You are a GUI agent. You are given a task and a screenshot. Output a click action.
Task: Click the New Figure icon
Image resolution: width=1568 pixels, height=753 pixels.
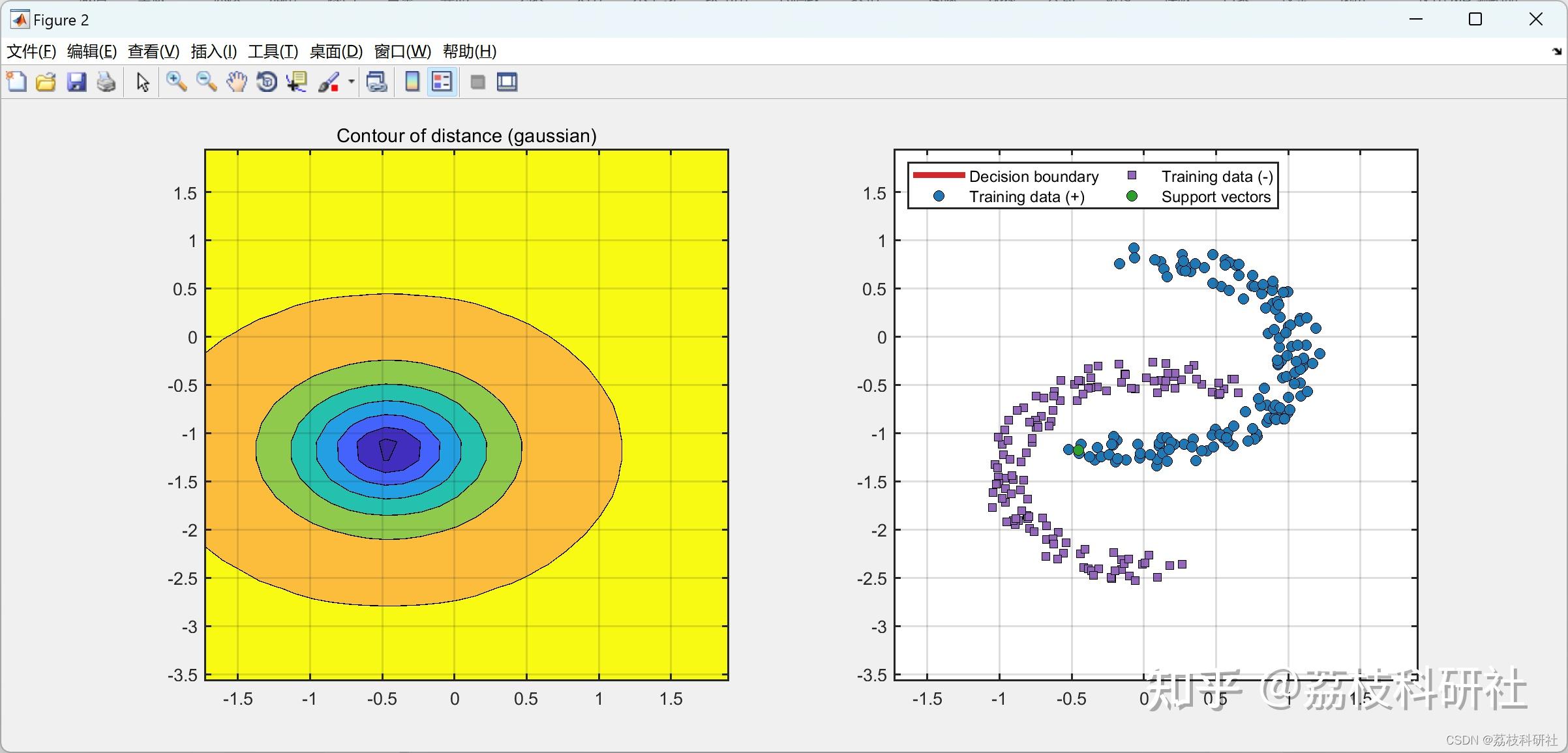click(16, 82)
